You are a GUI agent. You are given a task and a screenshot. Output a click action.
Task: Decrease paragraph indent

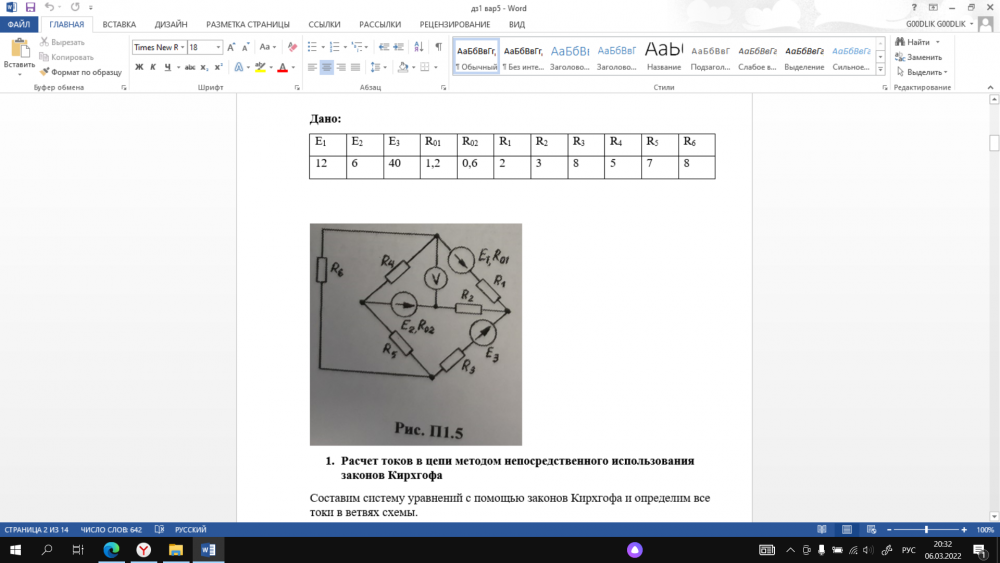point(383,47)
